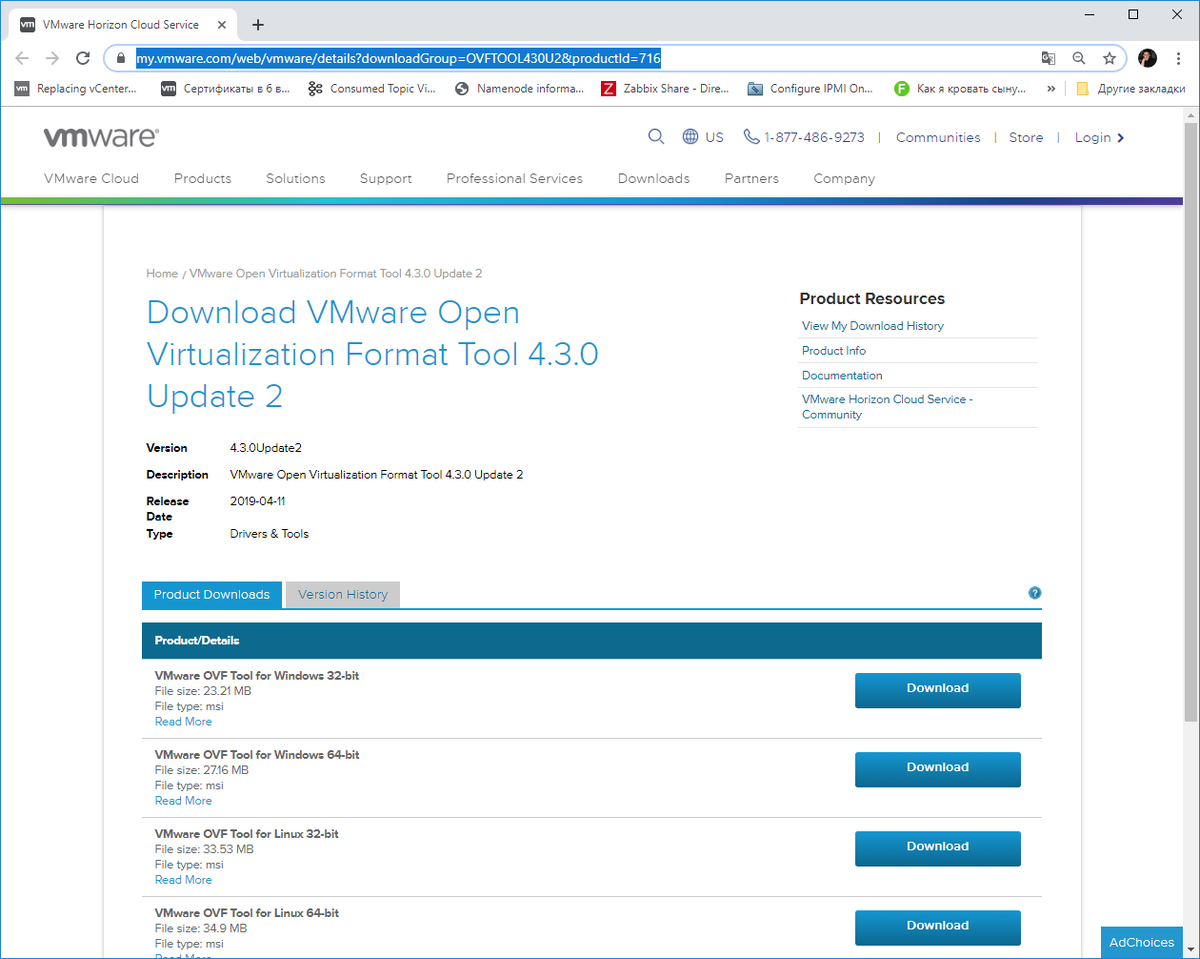This screenshot has height=959, width=1200.
Task: Click the scrollbar up arrow
Action: [1190, 114]
